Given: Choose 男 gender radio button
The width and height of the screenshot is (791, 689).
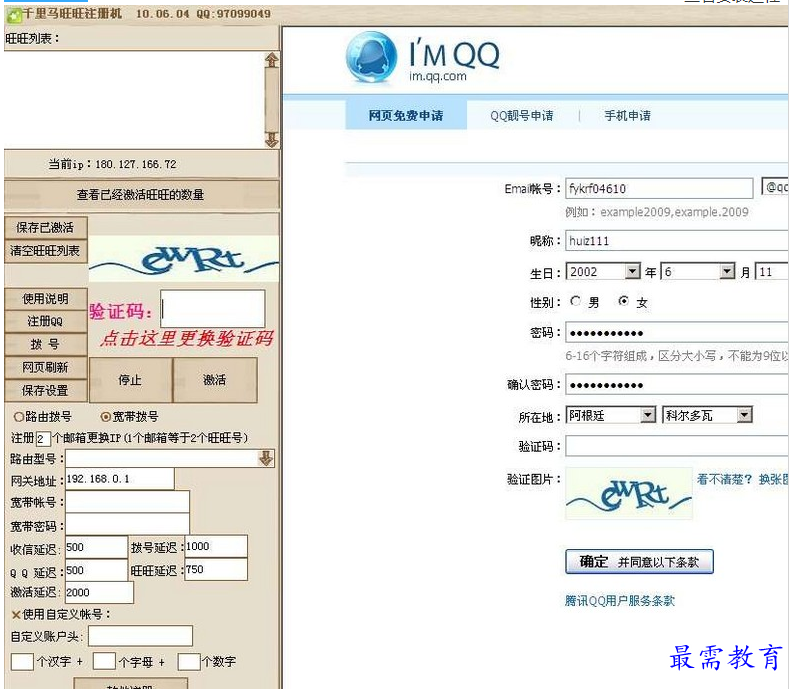Looking at the screenshot, I should (576, 301).
